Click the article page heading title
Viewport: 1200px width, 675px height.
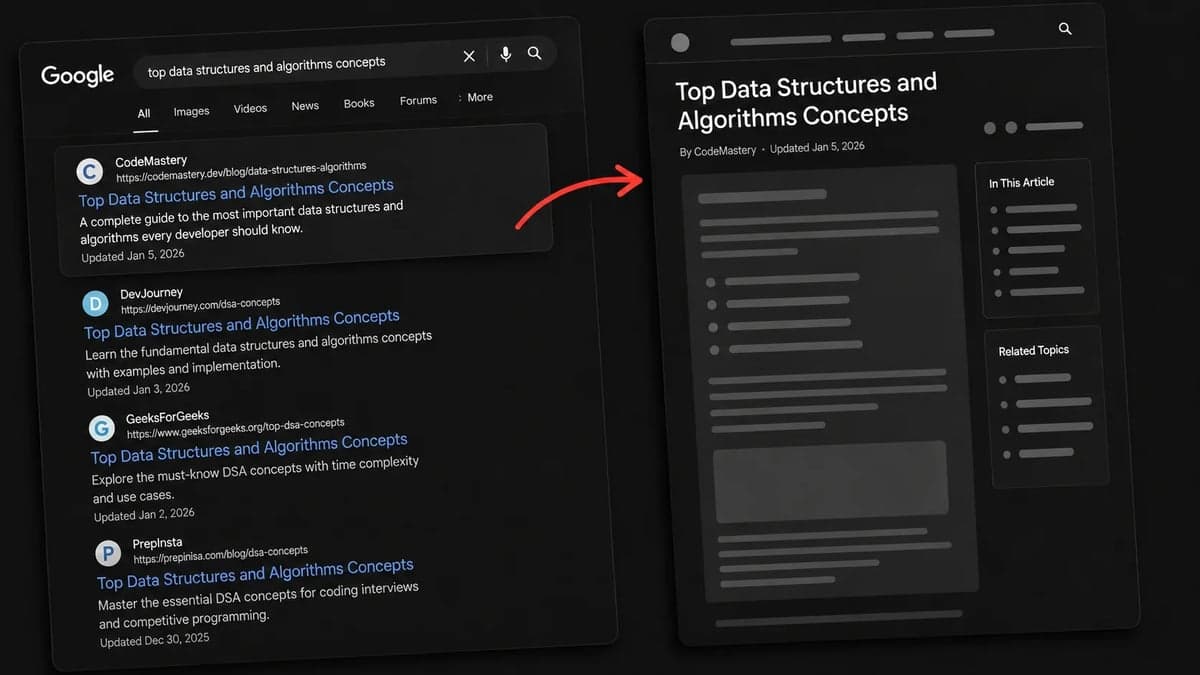point(807,102)
